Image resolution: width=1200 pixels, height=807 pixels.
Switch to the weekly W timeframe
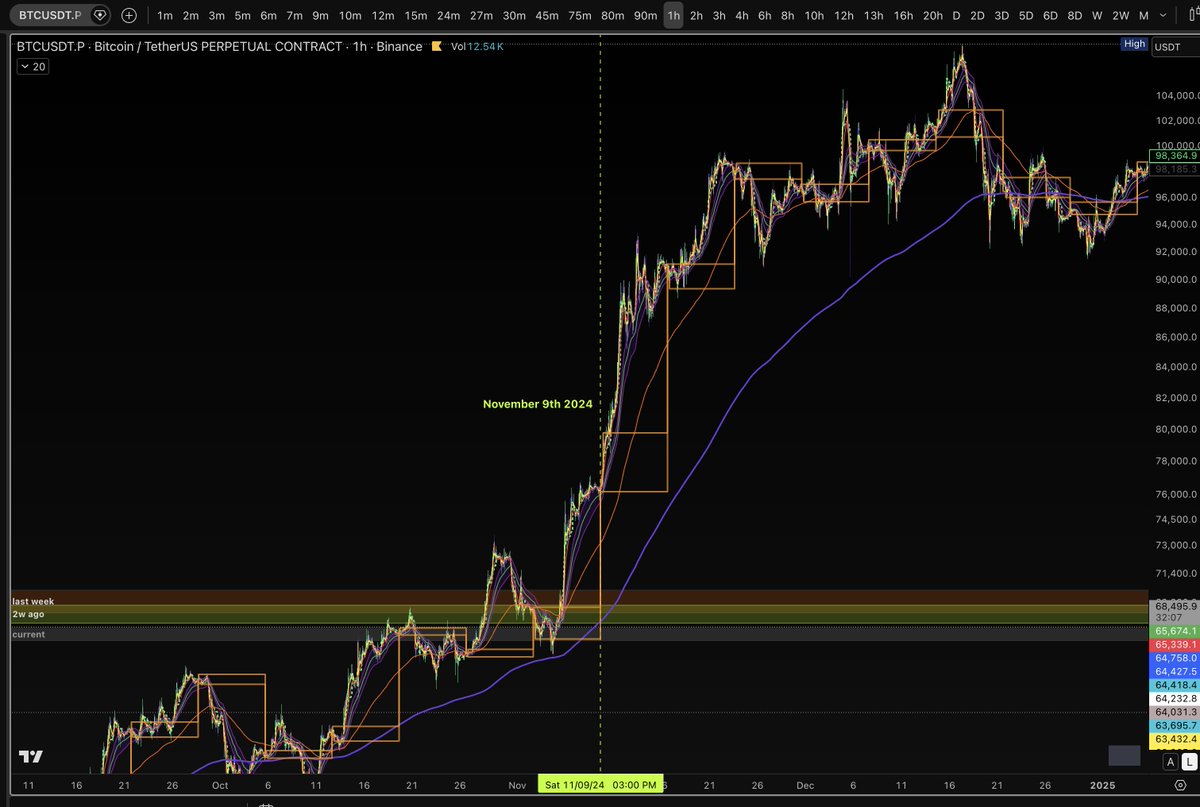(x=1097, y=16)
